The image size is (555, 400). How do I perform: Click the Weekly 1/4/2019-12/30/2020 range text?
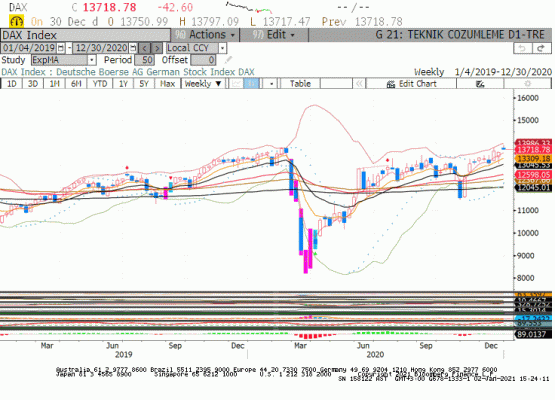click(483, 72)
